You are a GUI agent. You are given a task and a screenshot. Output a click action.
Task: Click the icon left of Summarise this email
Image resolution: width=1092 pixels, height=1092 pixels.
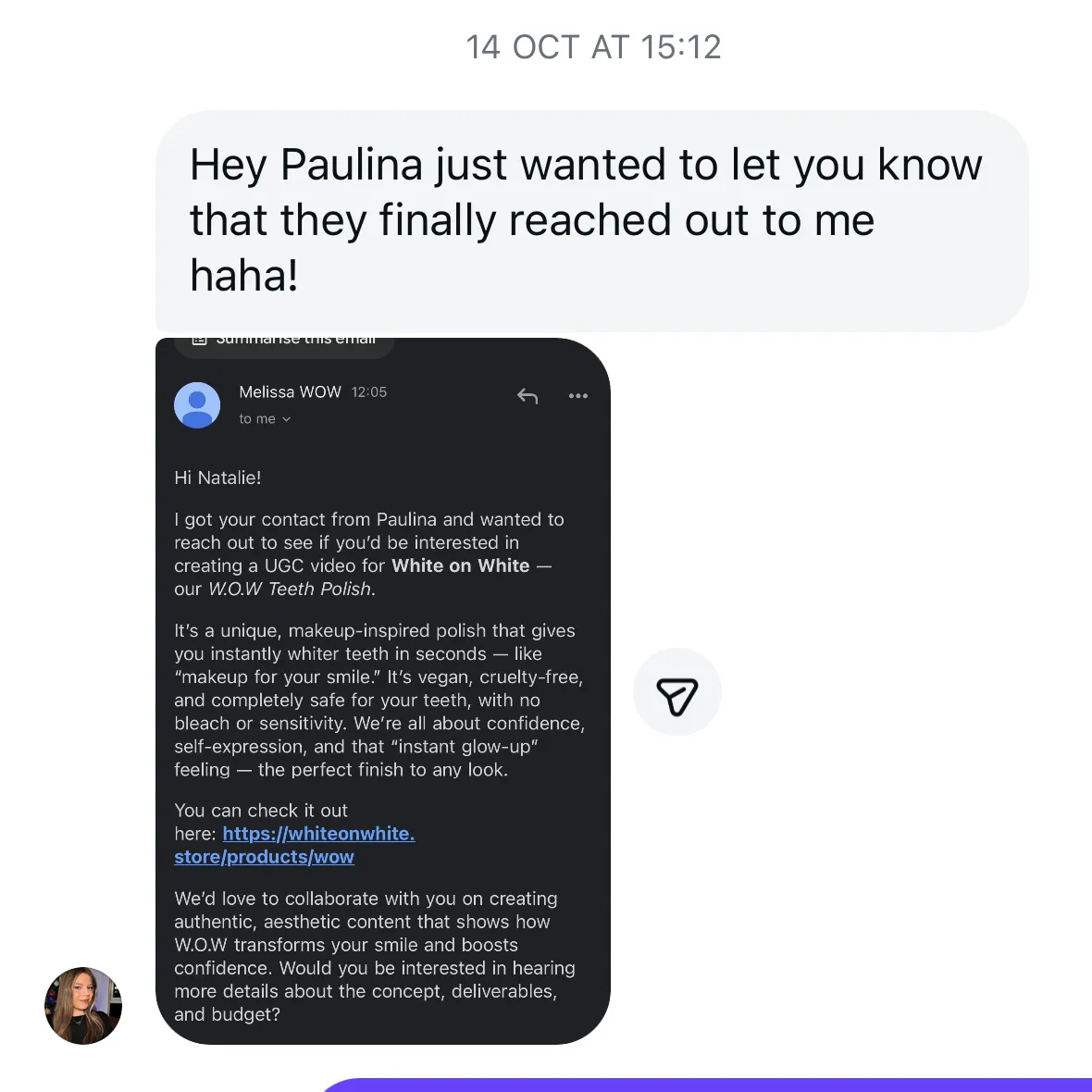point(199,341)
